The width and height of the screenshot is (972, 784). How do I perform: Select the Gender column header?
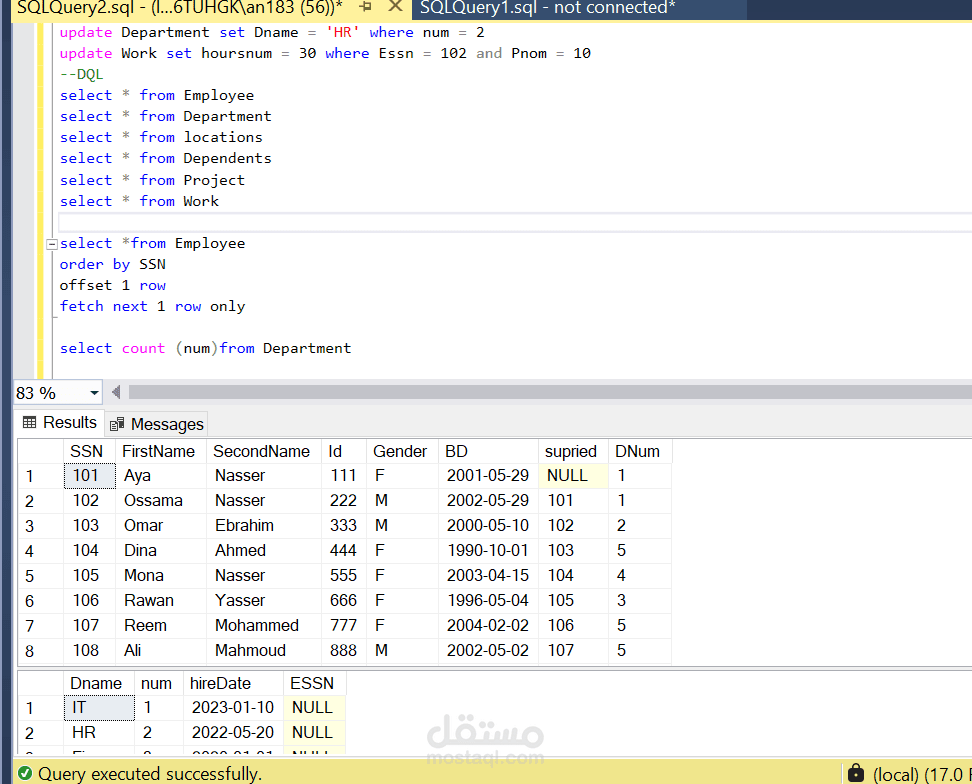402,451
